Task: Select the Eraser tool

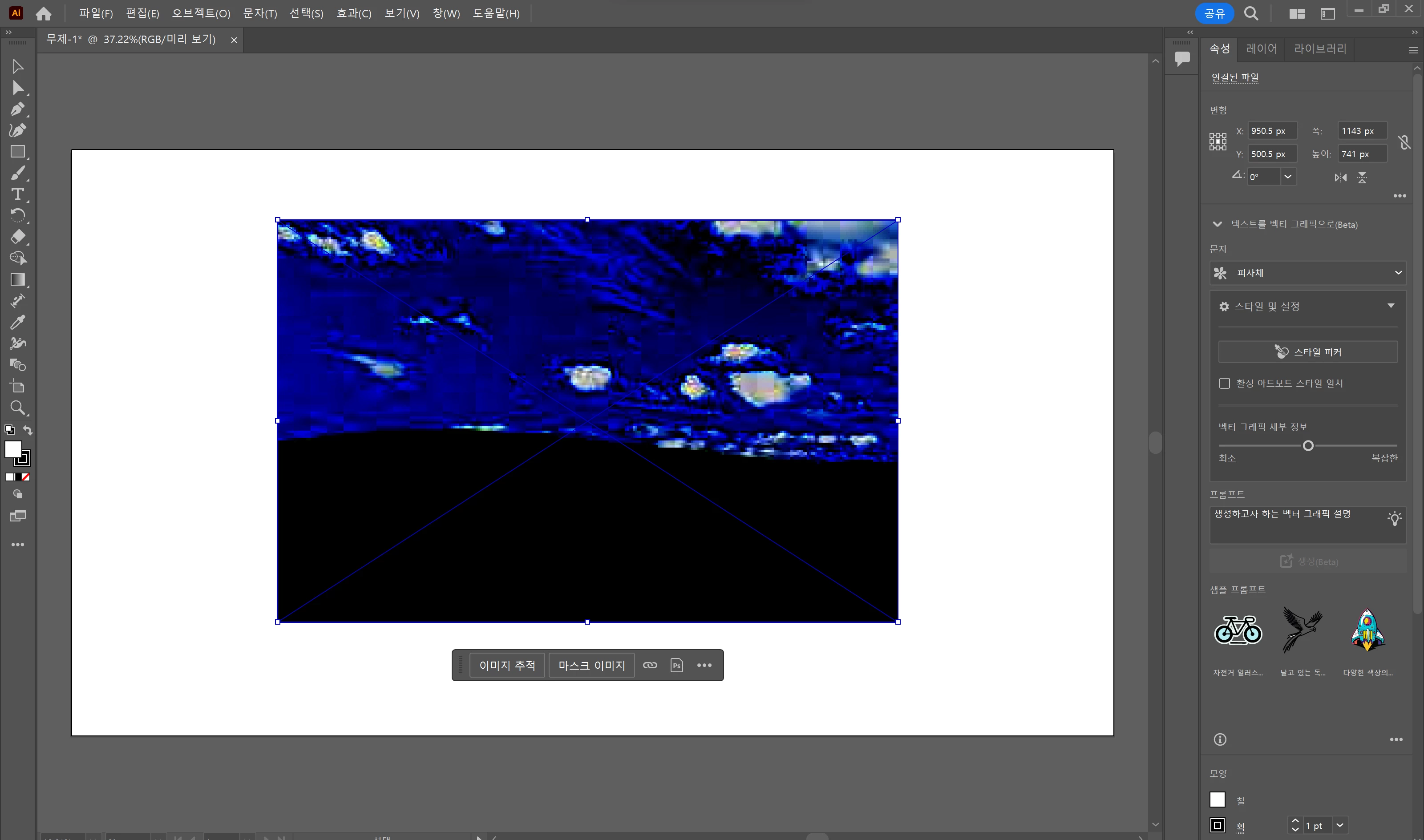Action: (17, 237)
